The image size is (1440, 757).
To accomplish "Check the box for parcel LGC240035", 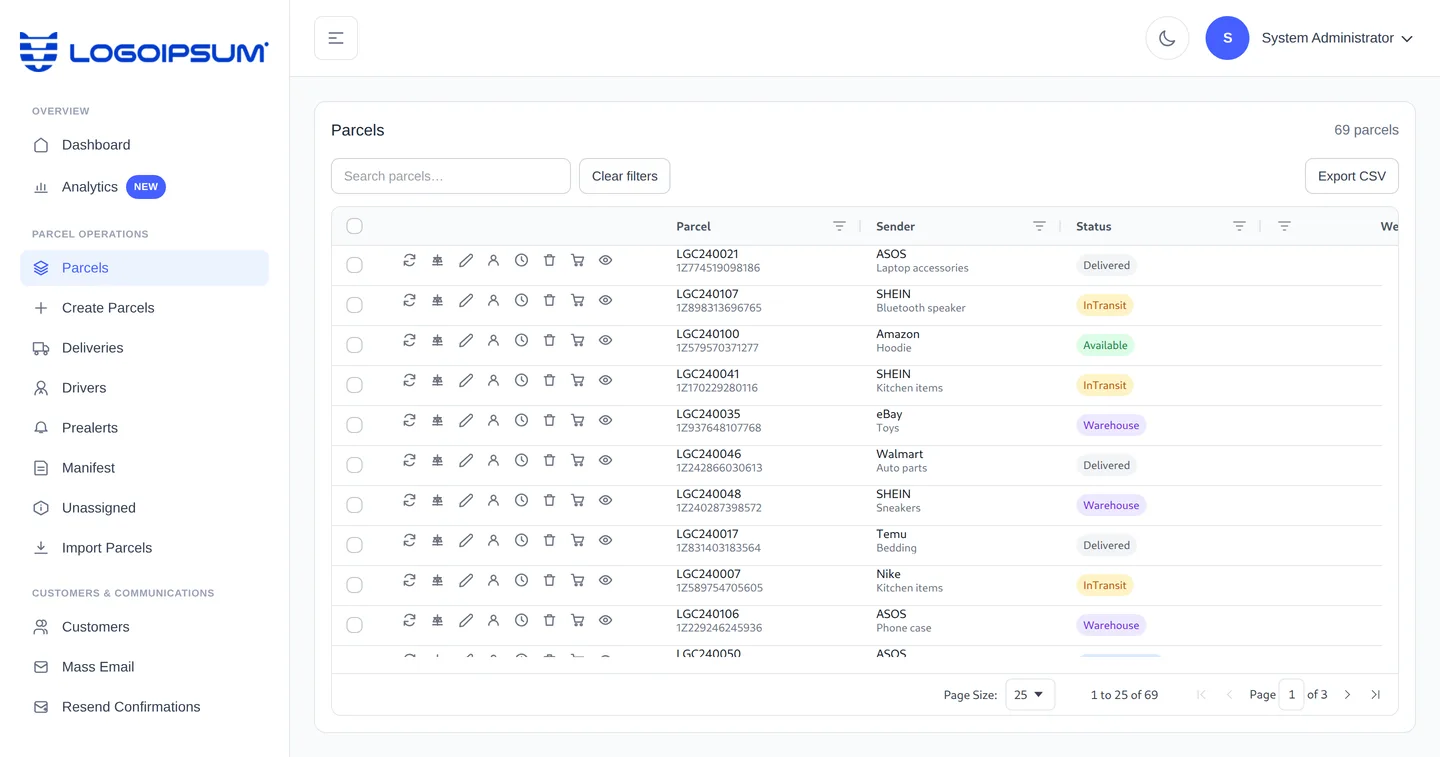I will tap(354, 425).
